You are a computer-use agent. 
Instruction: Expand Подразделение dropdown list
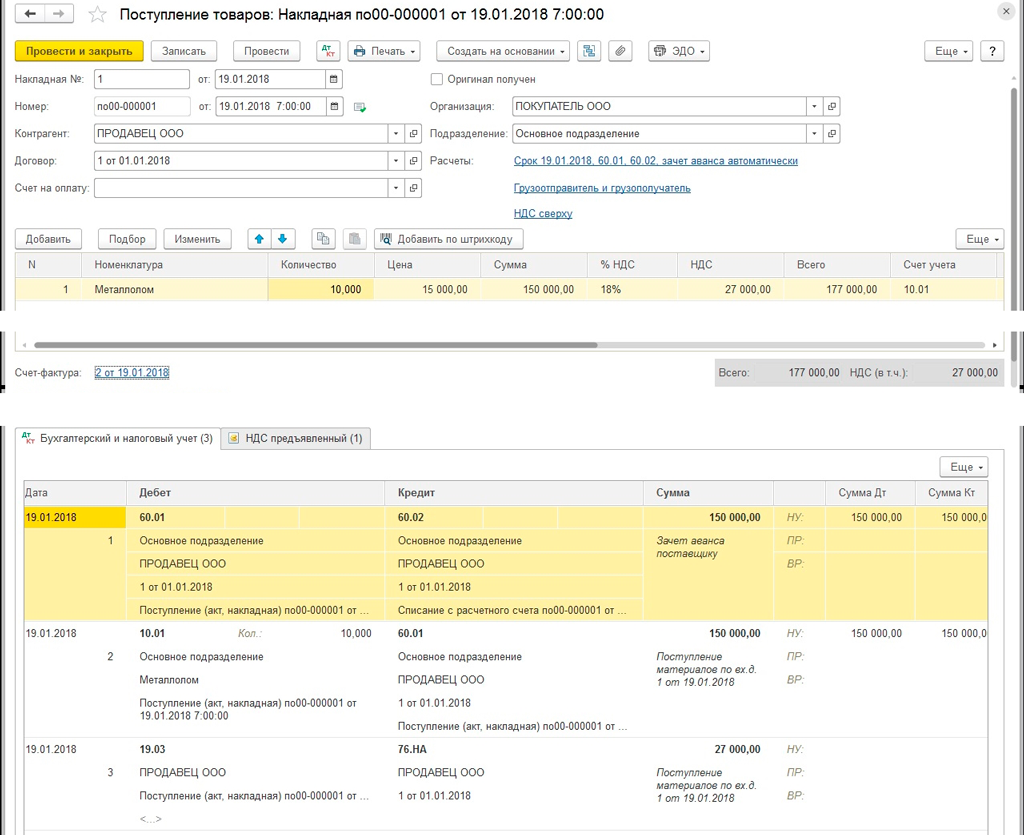[x=814, y=133]
